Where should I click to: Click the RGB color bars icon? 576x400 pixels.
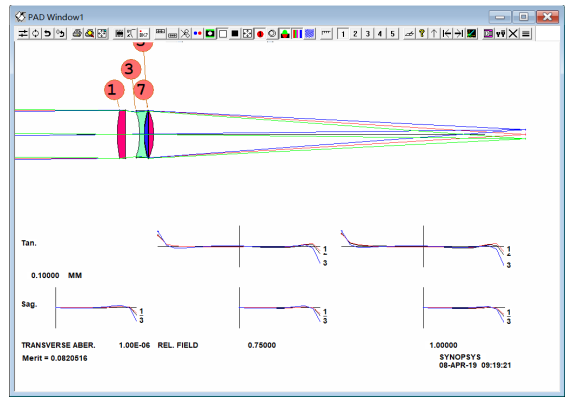[297, 34]
